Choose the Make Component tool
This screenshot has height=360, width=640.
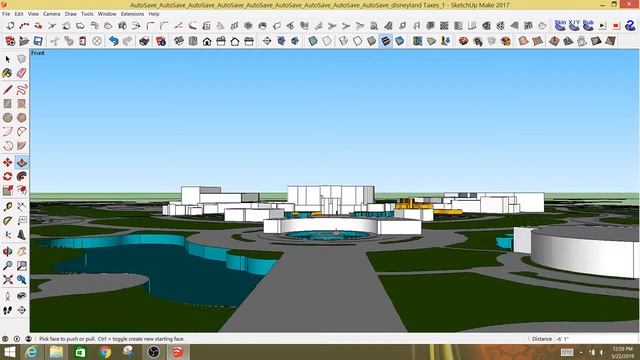22,59
